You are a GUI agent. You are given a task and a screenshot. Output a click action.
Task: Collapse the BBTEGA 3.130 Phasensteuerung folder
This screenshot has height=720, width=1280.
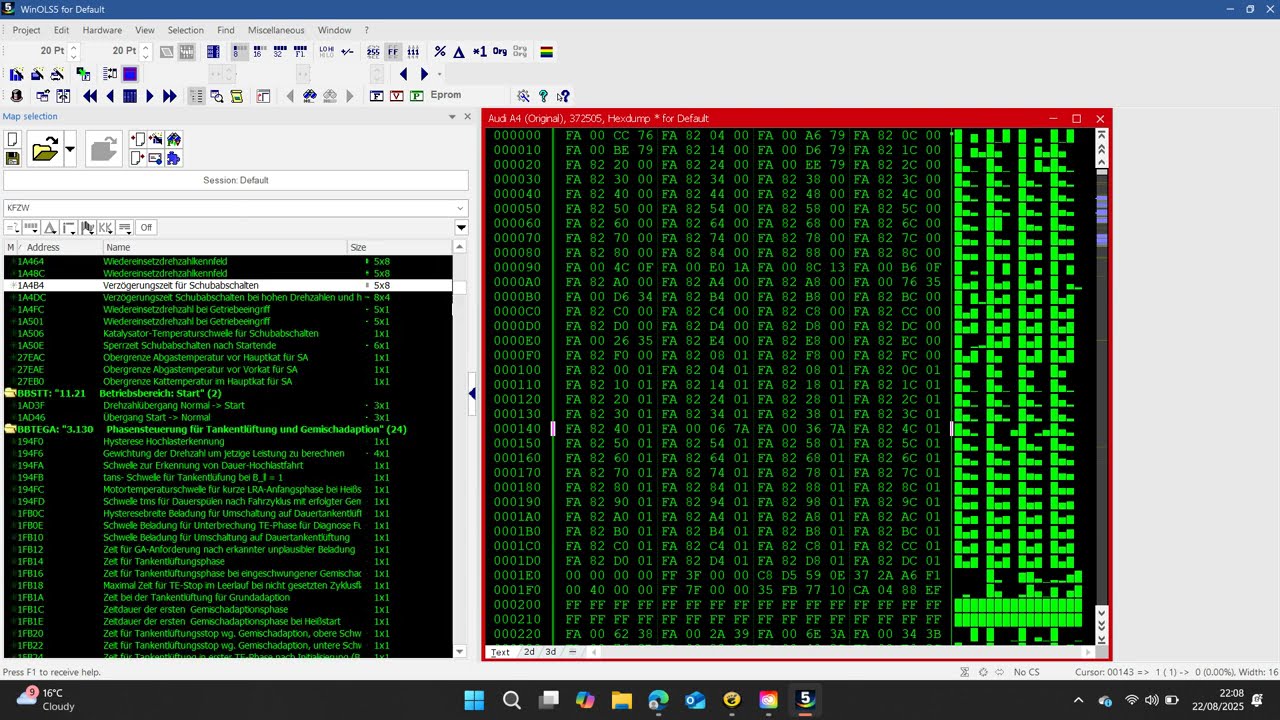(x=10, y=429)
